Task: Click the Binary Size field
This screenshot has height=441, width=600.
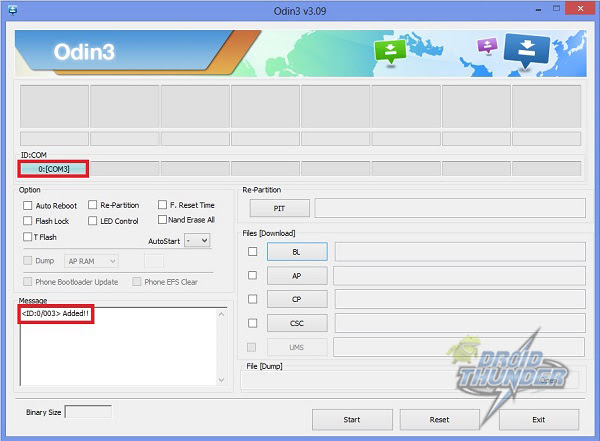Action: click(x=88, y=412)
